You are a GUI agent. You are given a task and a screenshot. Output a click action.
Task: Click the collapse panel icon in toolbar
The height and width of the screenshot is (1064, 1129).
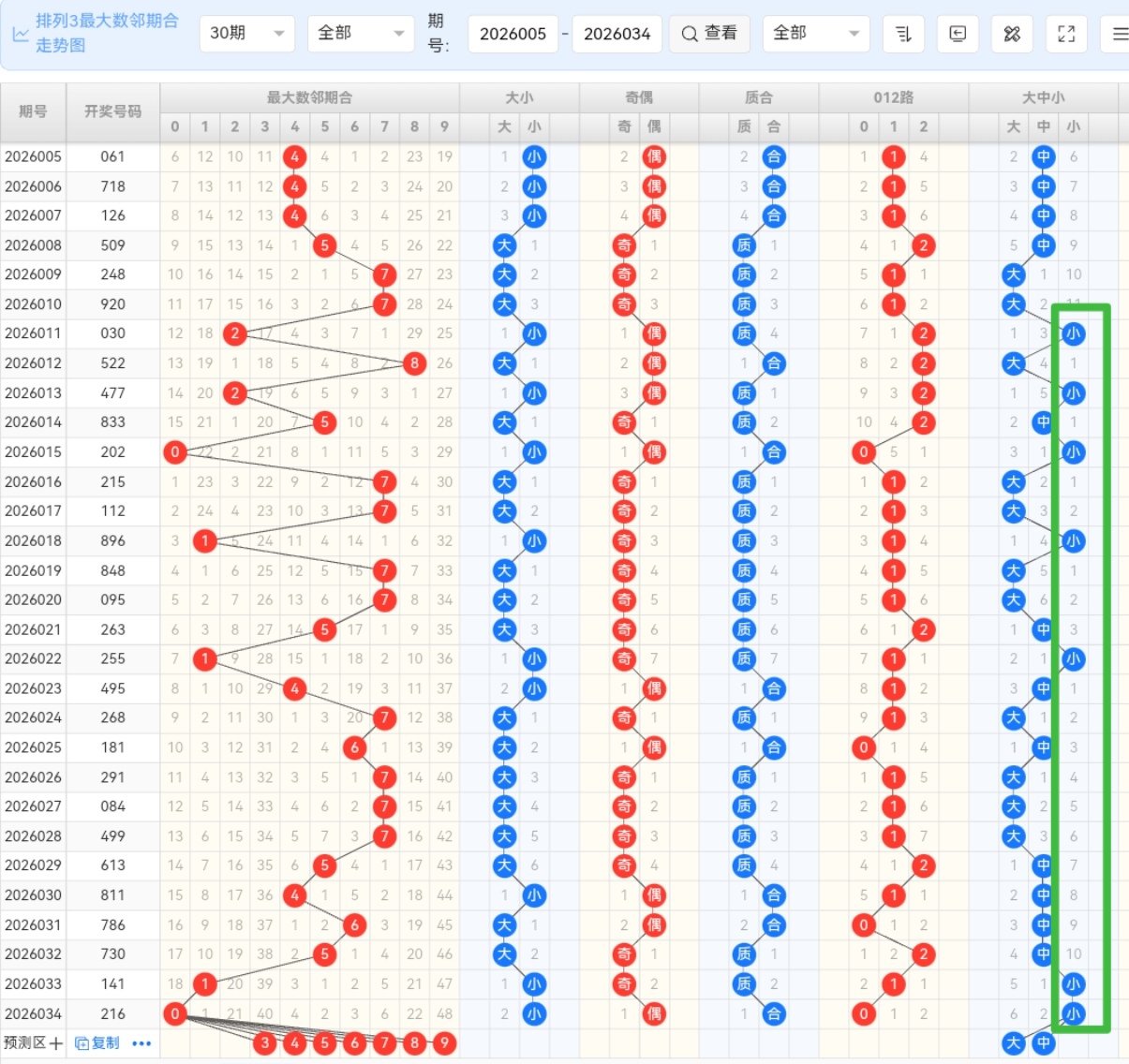coord(958,34)
